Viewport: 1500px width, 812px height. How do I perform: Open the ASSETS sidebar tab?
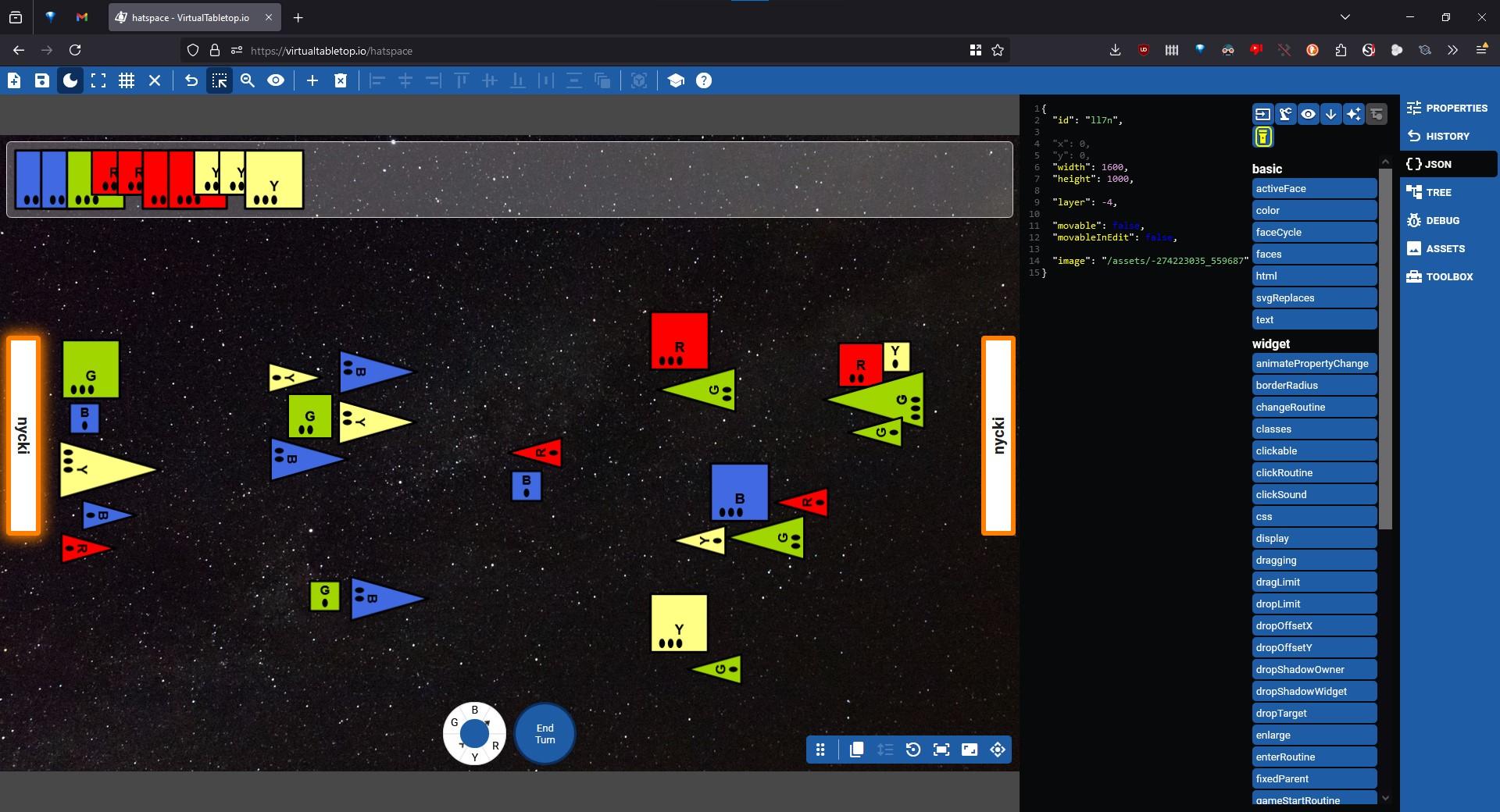point(1445,248)
